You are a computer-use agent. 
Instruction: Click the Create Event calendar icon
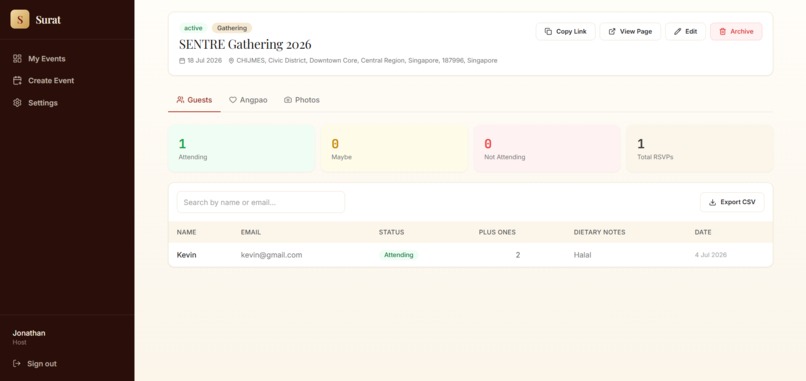coord(17,81)
